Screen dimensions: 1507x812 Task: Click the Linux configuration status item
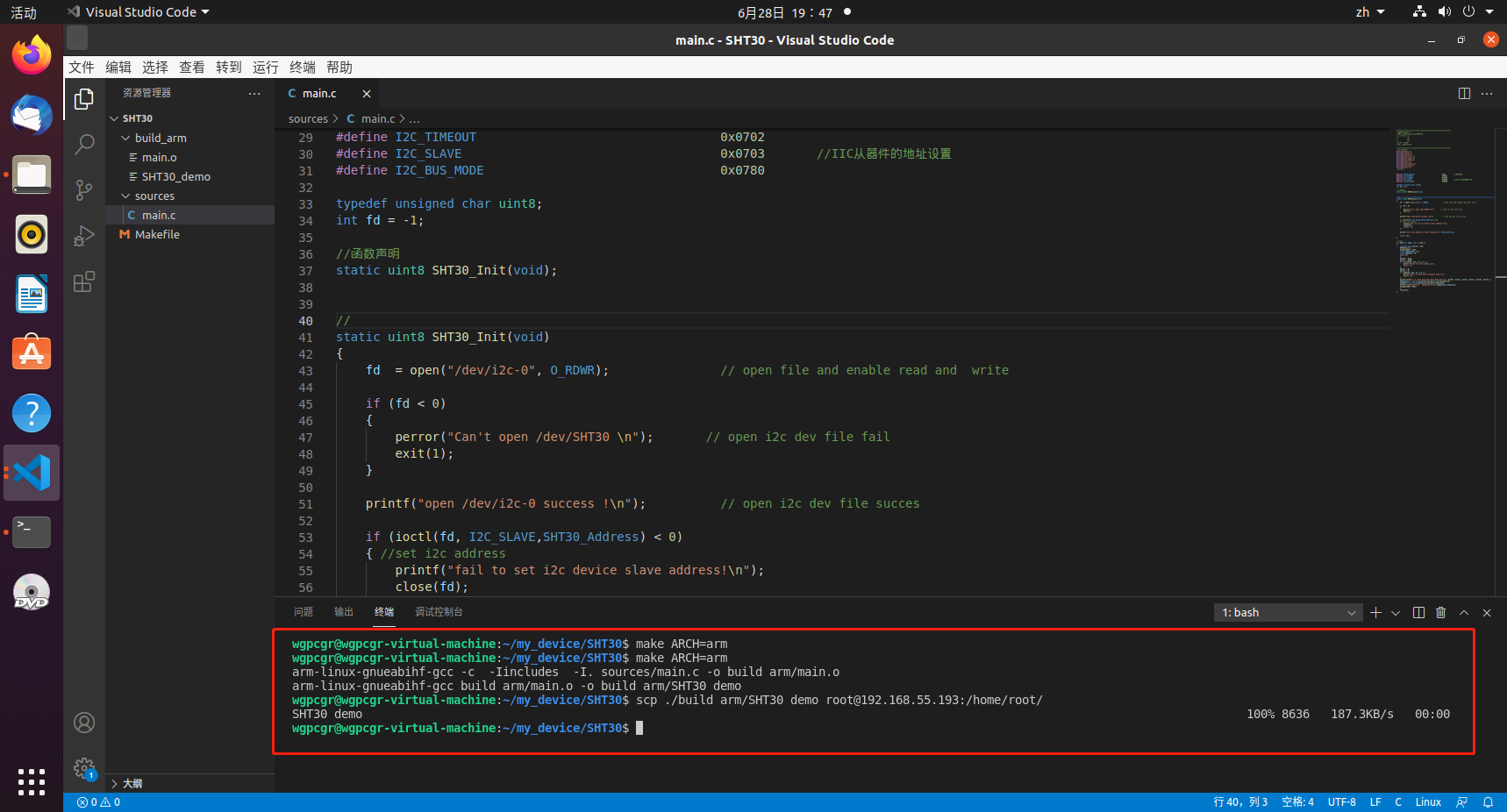[1428, 802]
